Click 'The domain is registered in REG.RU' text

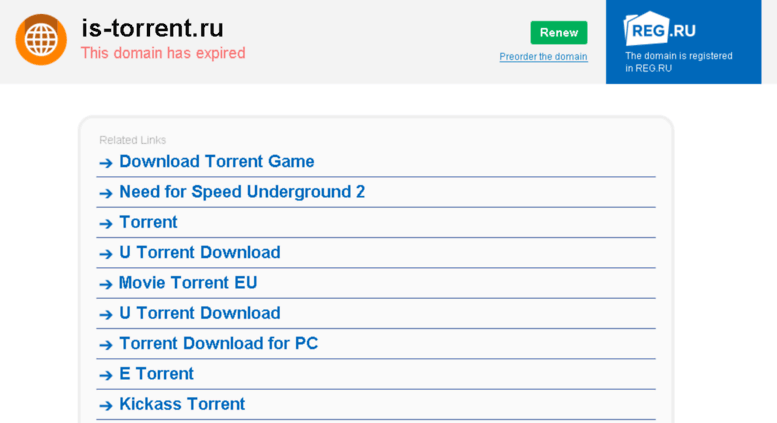pos(678,62)
